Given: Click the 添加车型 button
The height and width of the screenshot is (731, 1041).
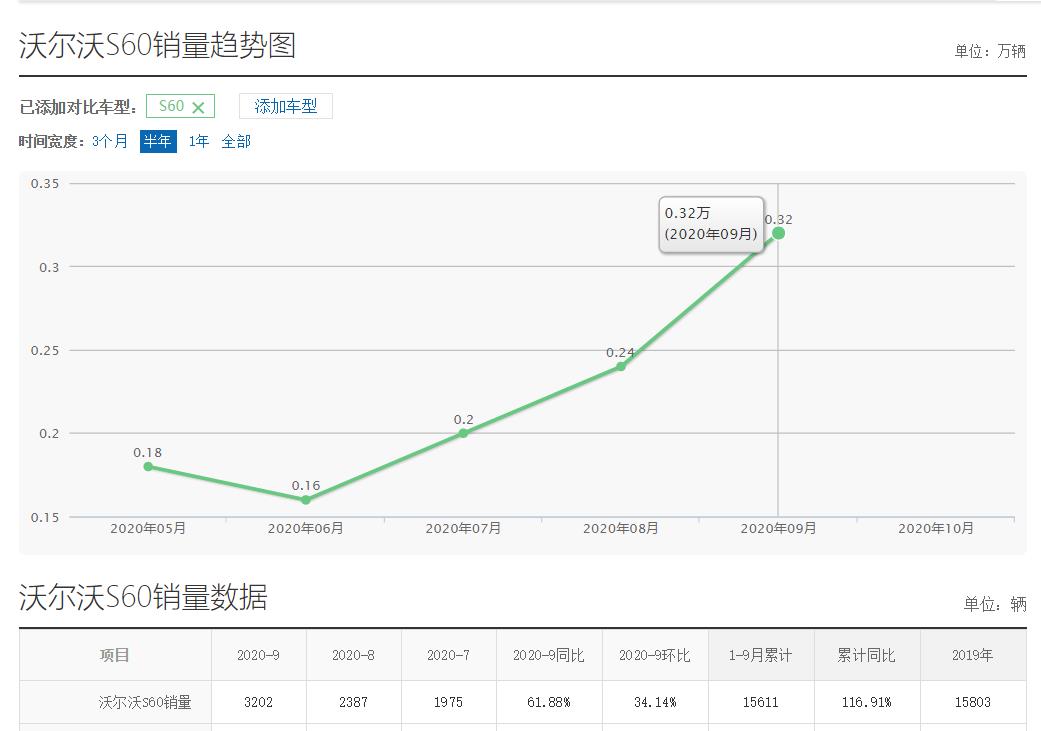Looking at the screenshot, I should coord(285,106).
